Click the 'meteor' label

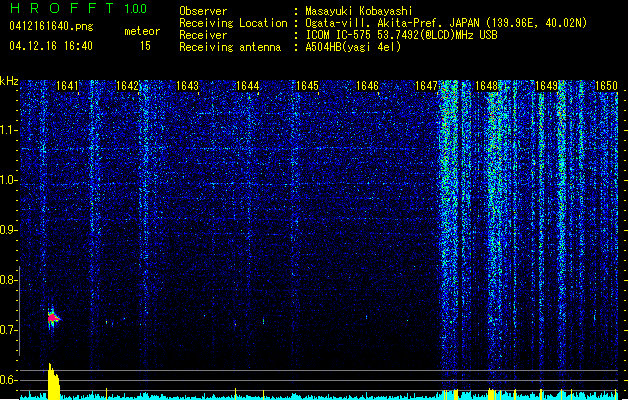coord(142,31)
